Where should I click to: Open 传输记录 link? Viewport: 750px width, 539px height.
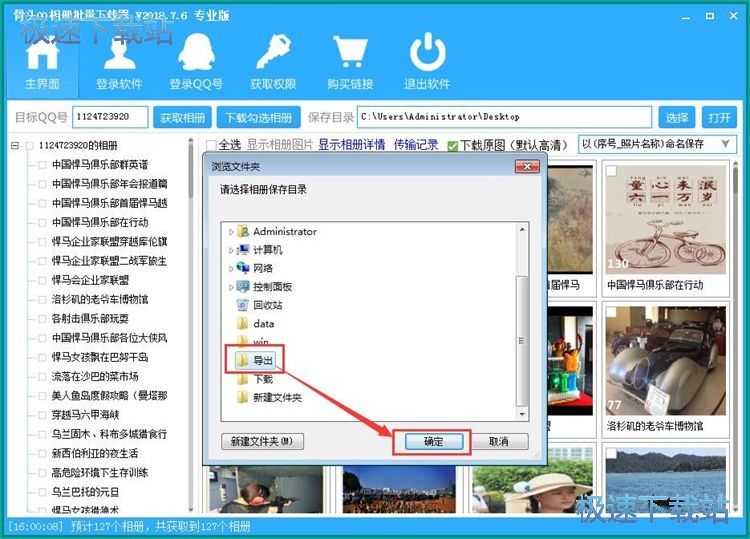coord(416,144)
